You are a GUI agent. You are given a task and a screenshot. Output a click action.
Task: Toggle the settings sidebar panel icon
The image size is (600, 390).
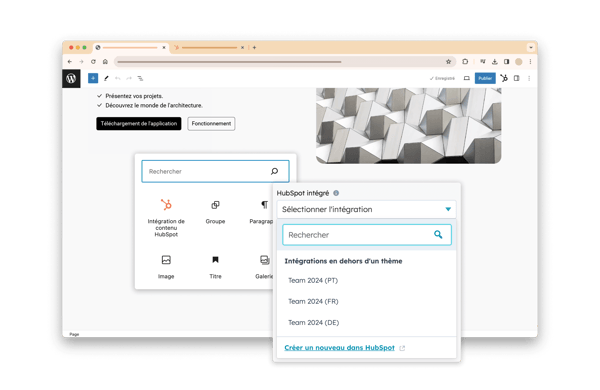coord(517,78)
